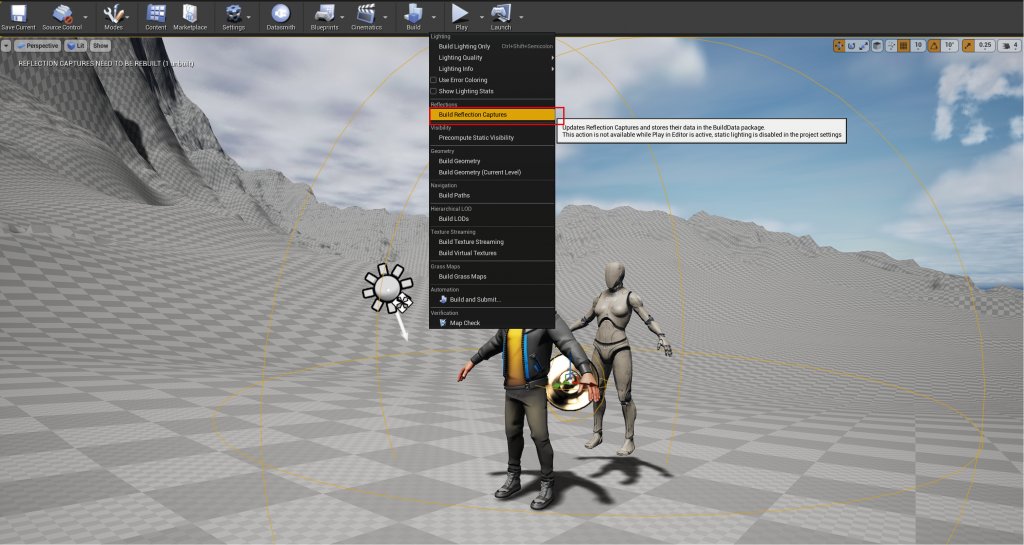This screenshot has height=545, width=1024.
Task: Open the Perspective viewport type dropdown
Action: pos(39,46)
